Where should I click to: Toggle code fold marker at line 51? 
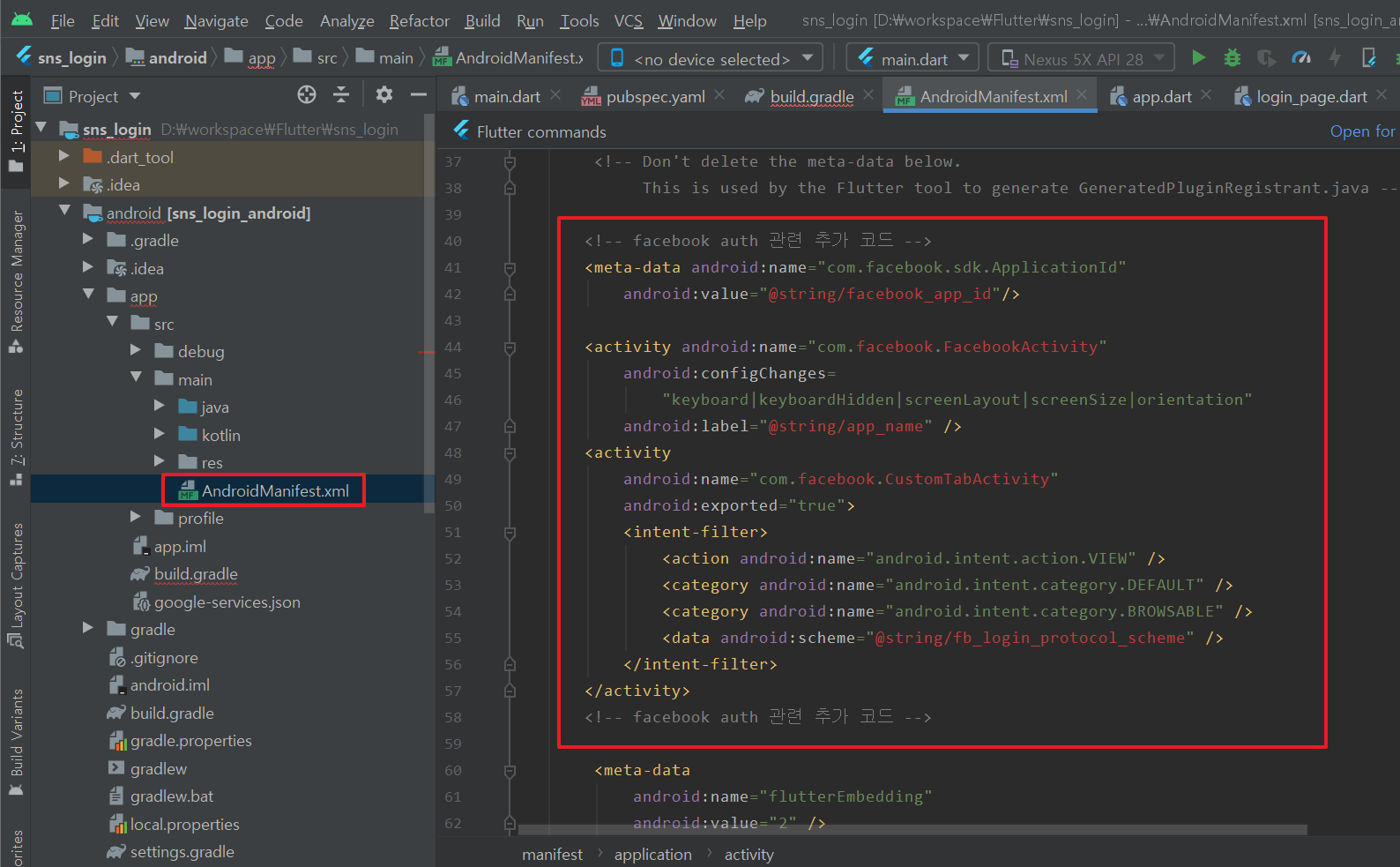tap(510, 533)
